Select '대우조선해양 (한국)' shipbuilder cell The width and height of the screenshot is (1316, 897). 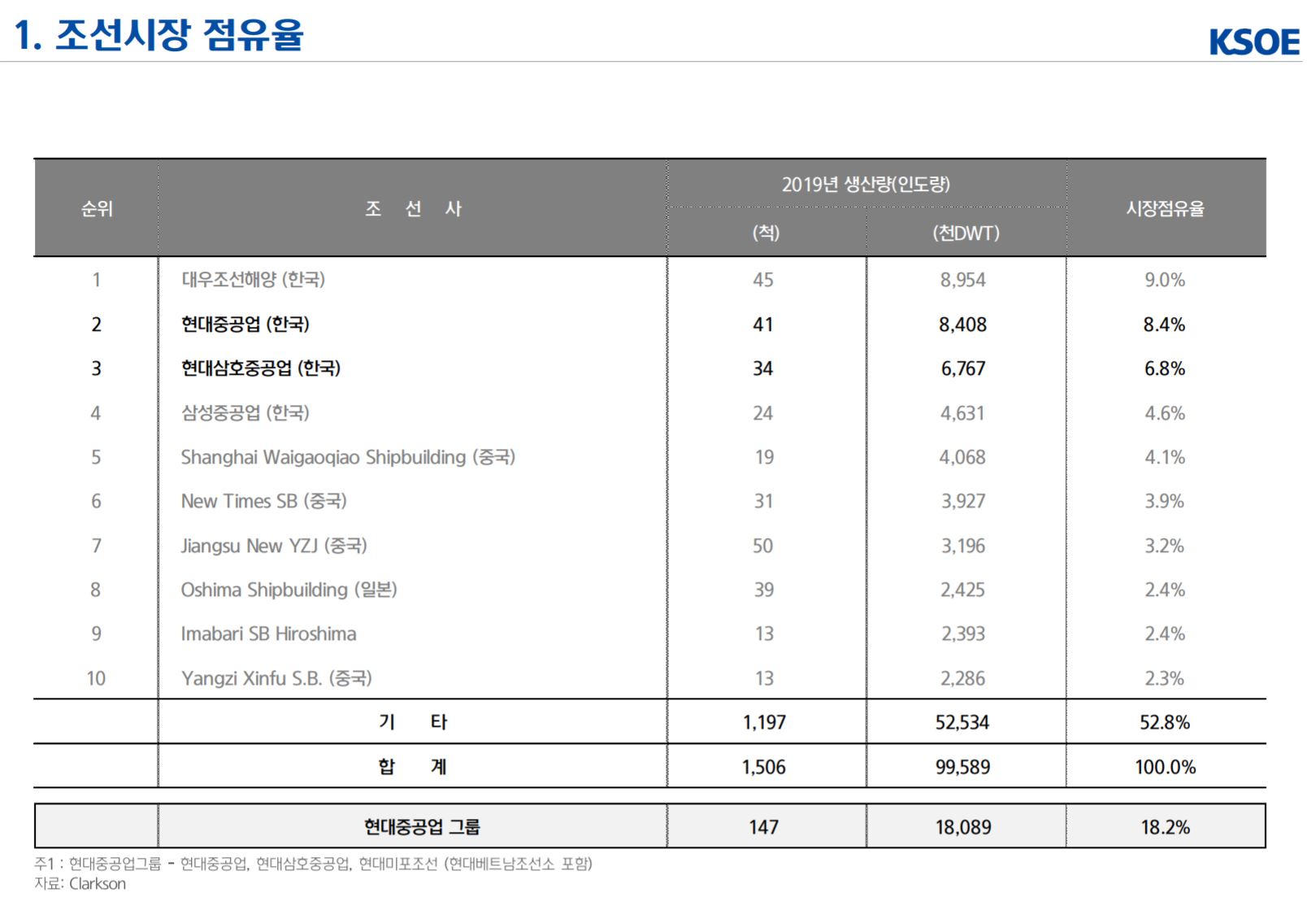coord(253,280)
